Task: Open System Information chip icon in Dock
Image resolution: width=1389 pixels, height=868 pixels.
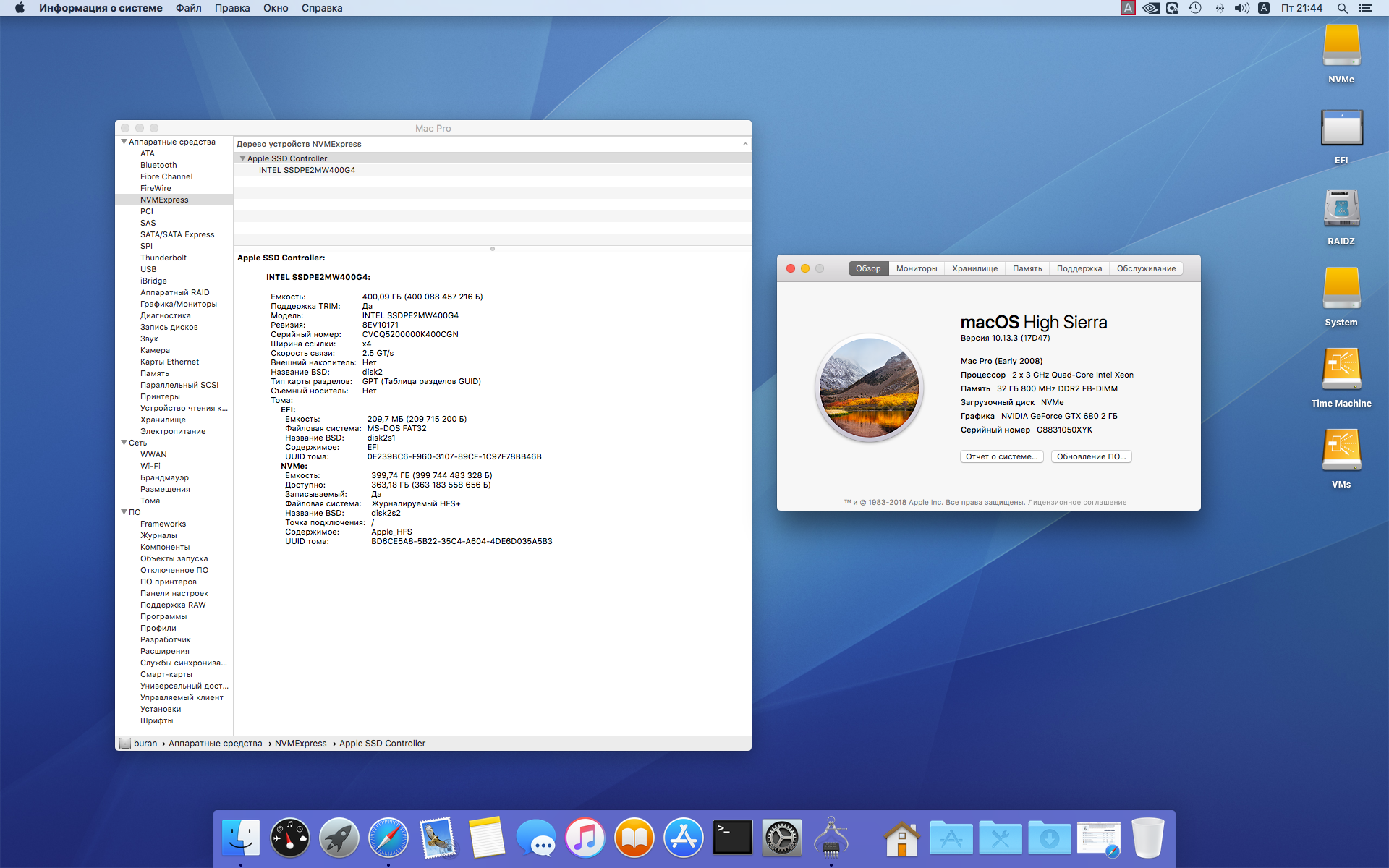Action: click(x=831, y=838)
